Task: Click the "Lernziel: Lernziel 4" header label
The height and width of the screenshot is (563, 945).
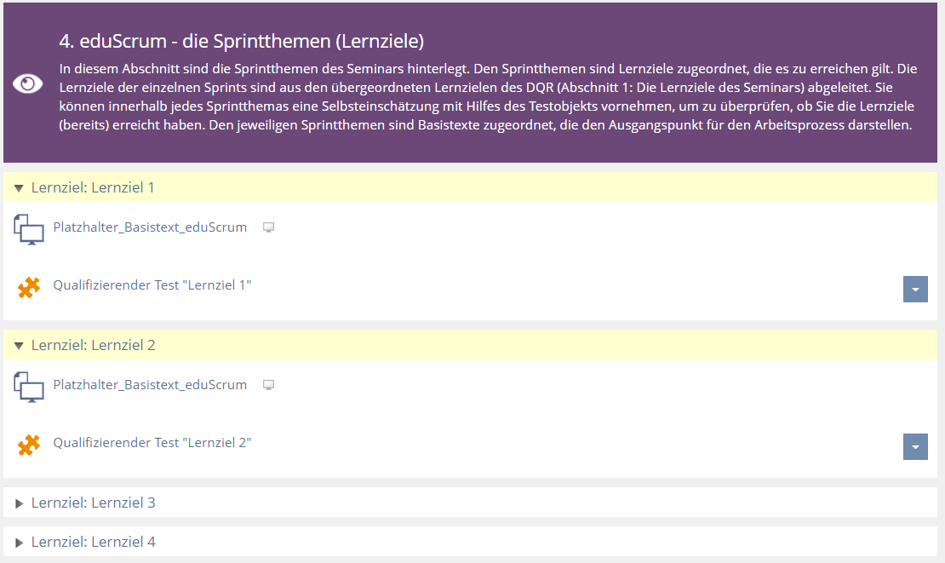Action: click(x=93, y=542)
